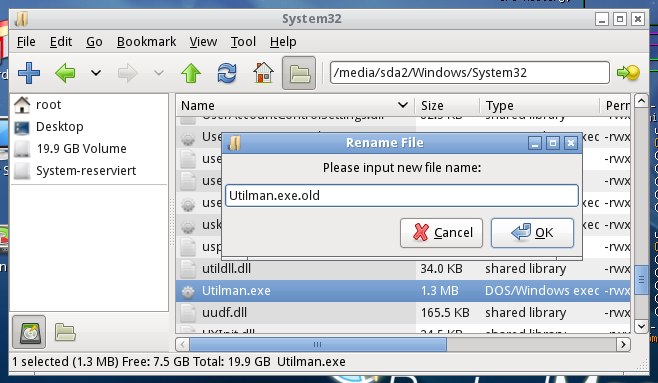This screenshot has width=658, height=383.
Task: Sort by the Type column header
Action: pos(539,105)
